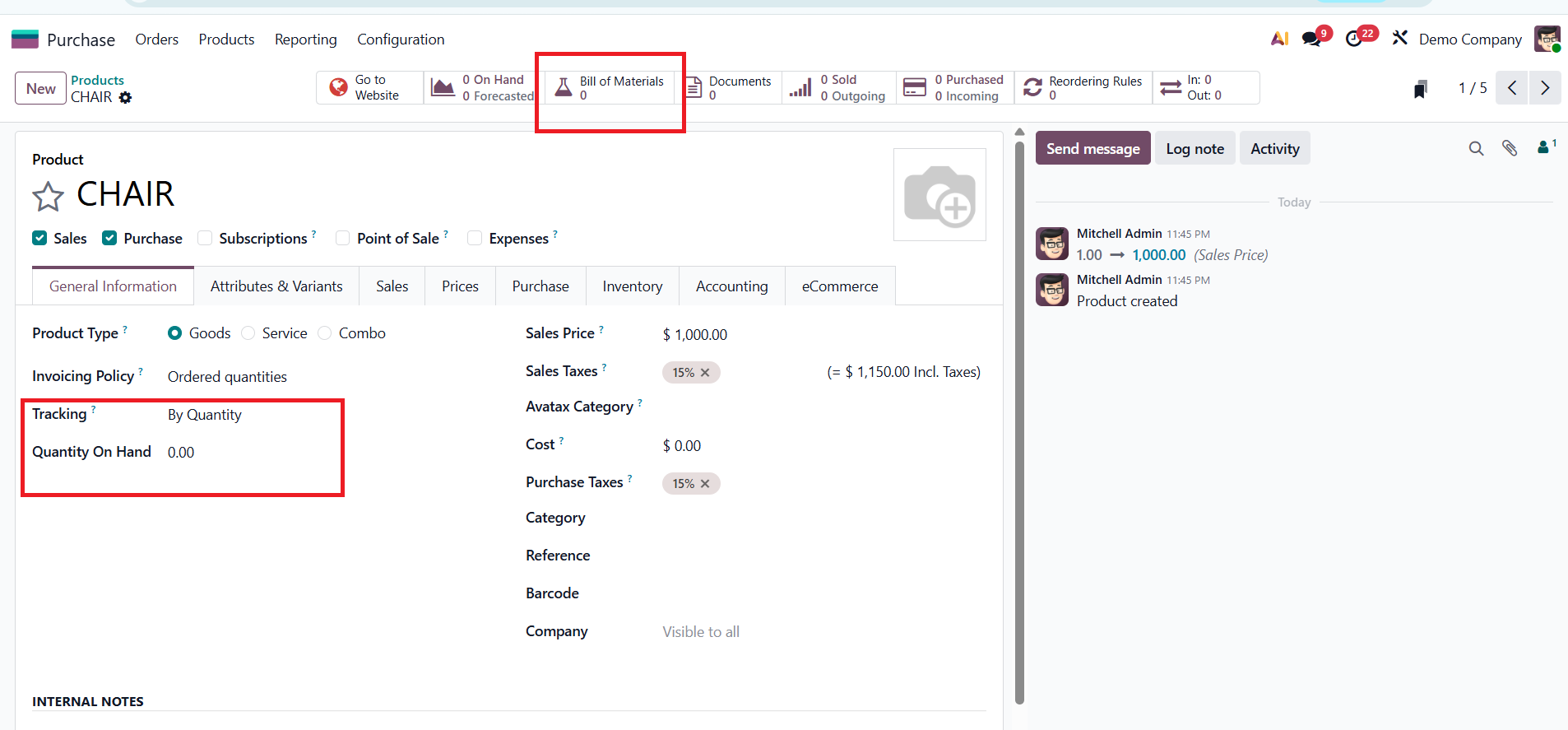Open the Invoicing Policy dropdown
This screenshot has width=1568, height=730.
[227, 377]
